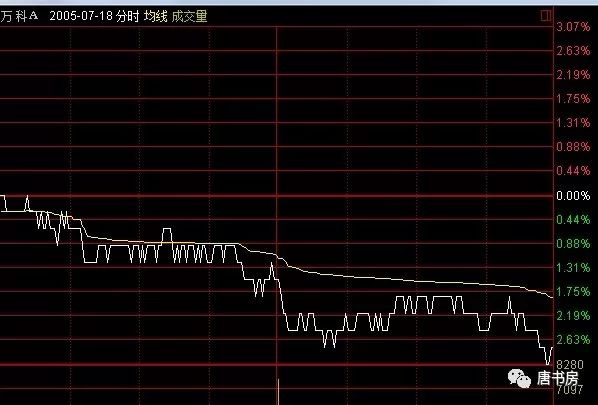Select the 万科A stock name label

(19, 16)
